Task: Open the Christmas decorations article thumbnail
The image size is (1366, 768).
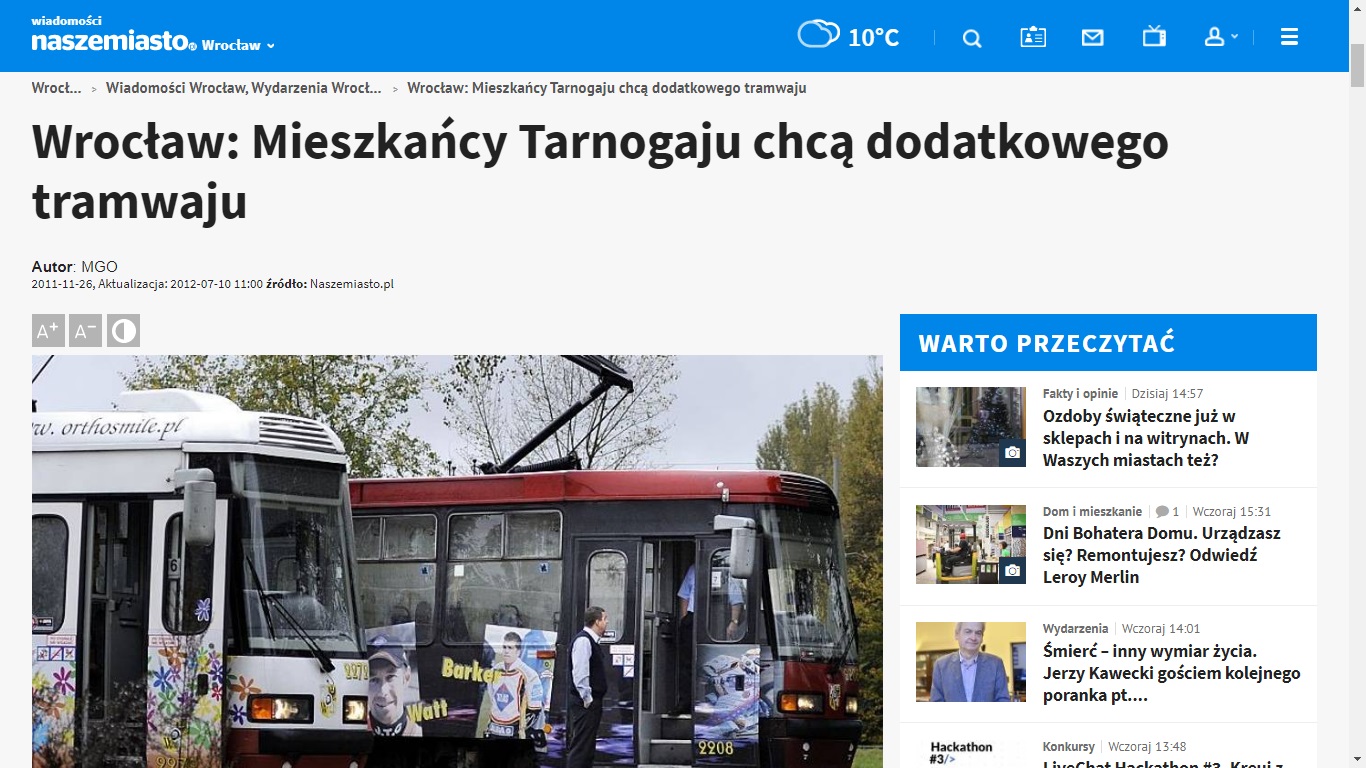Action: [x=971, y=427]
